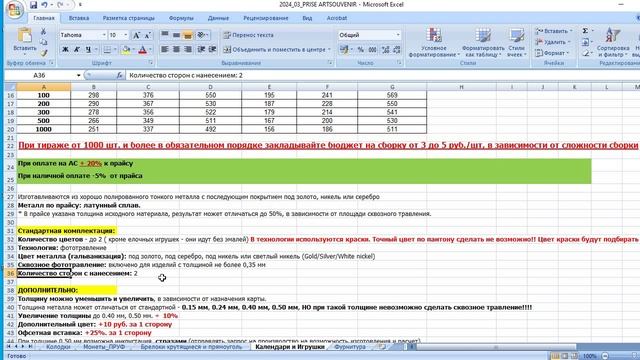Apply yellow fill color to cell
This screenshot has height=360, width=640.
coord(126,50)
